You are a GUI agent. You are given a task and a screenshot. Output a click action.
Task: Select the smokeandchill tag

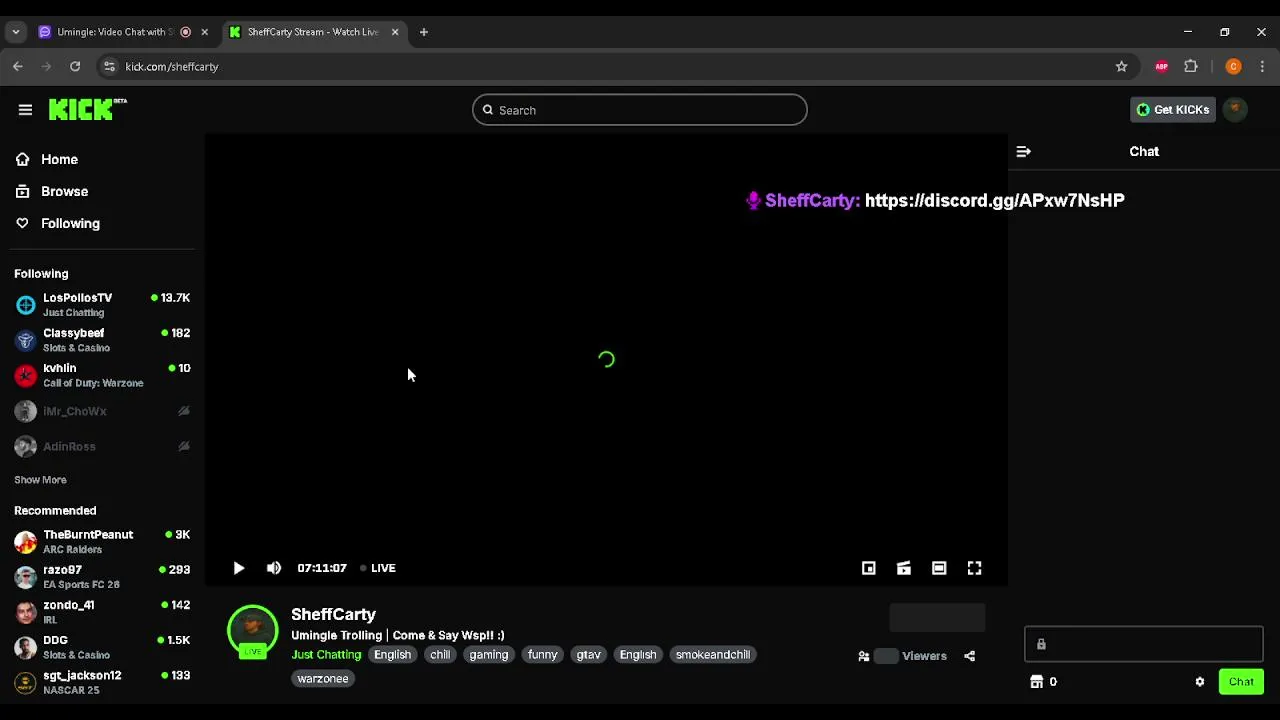pyautogui.click(x=713, y=655)
